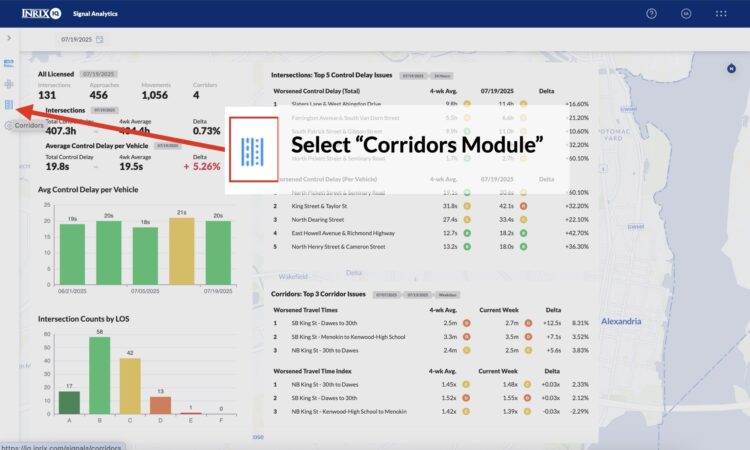
Task: Click the All Licensed heading
Action: (x=56, y=74)
